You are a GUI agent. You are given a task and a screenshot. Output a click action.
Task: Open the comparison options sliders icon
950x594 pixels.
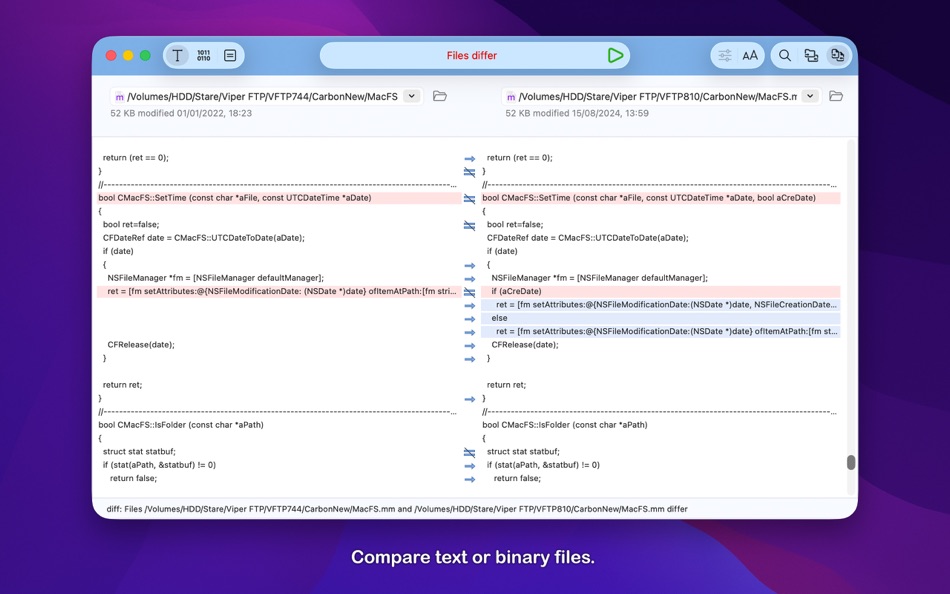pyautogui.click(x=725, y=55)
